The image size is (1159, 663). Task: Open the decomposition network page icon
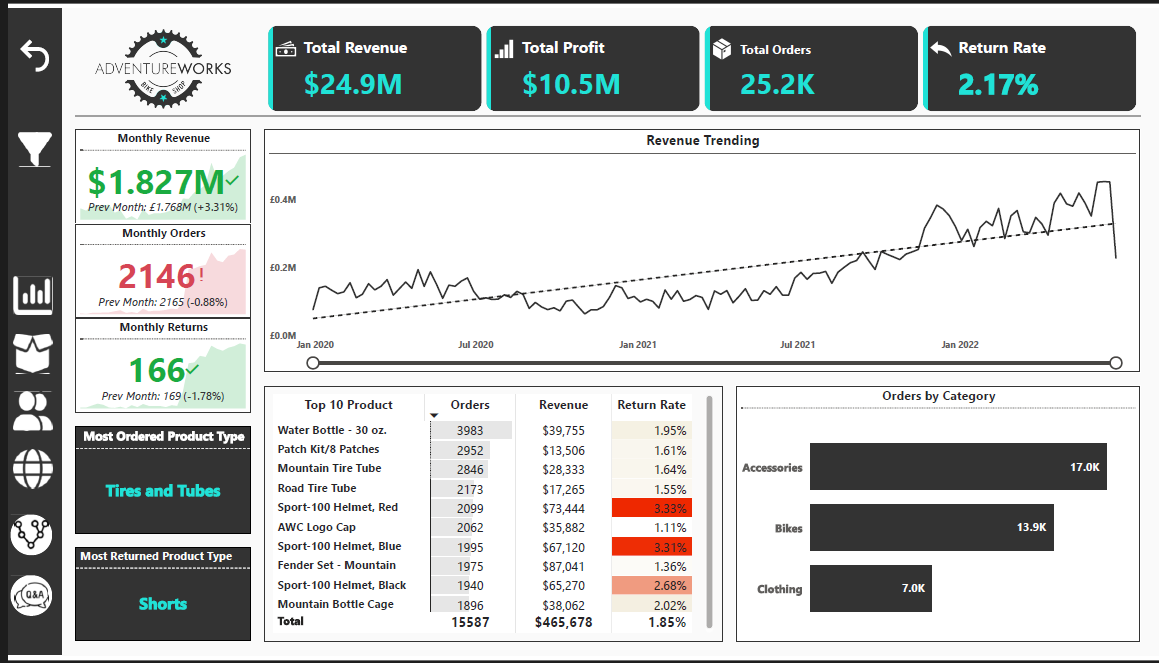[x=33, y=533]
